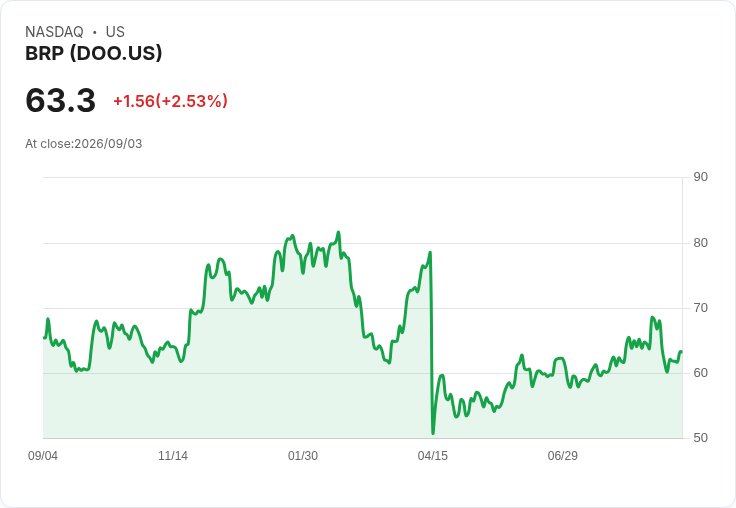736x508 pixels.
Task: Click the 70 price level label
Action: (x=700, y=308)
